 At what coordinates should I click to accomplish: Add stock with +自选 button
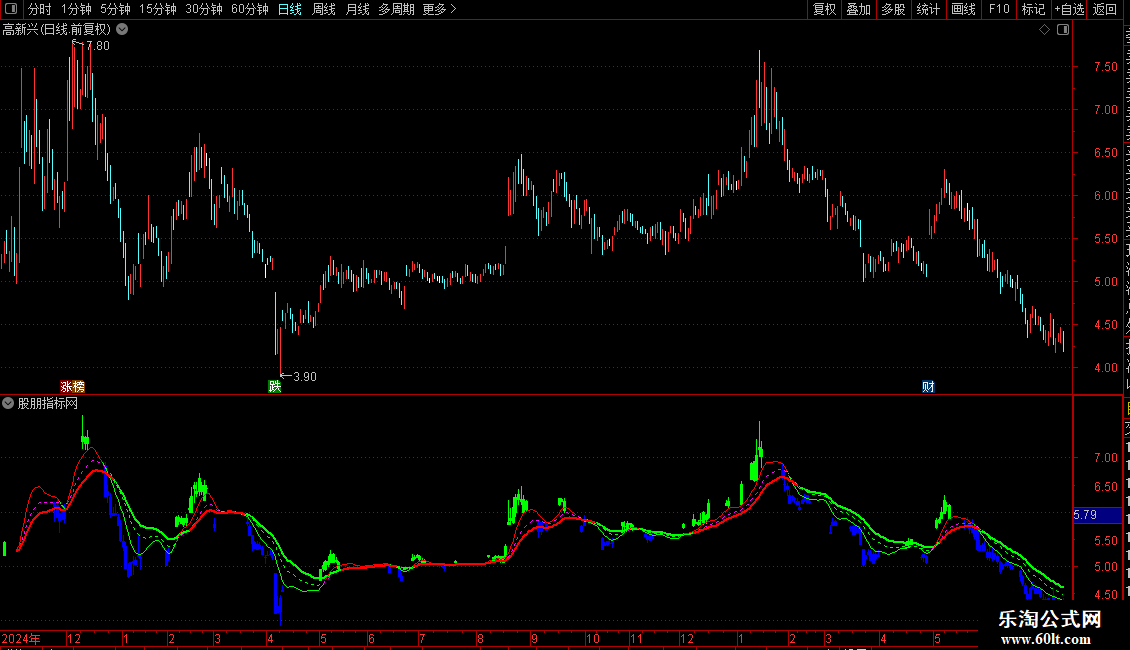(x=1069, y=9)
